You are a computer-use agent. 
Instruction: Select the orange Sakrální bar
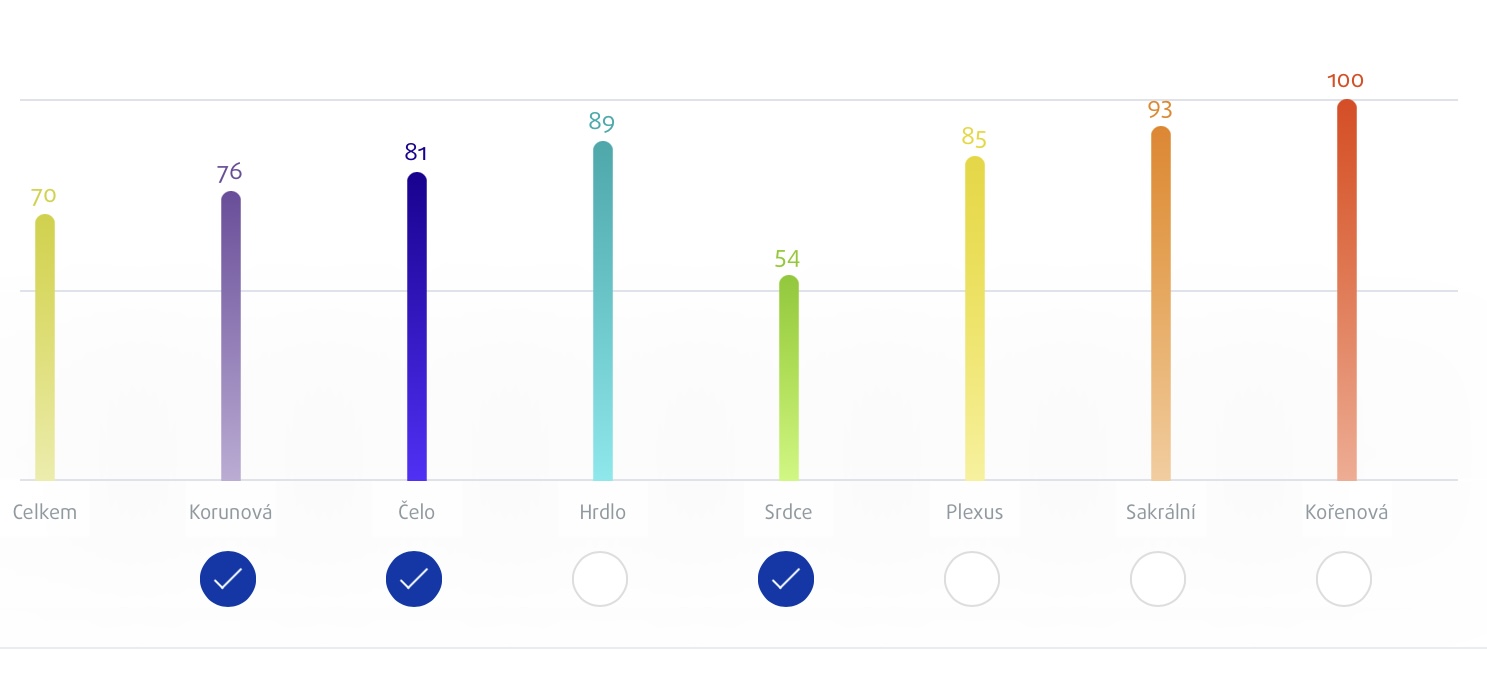pos(1161,304)
